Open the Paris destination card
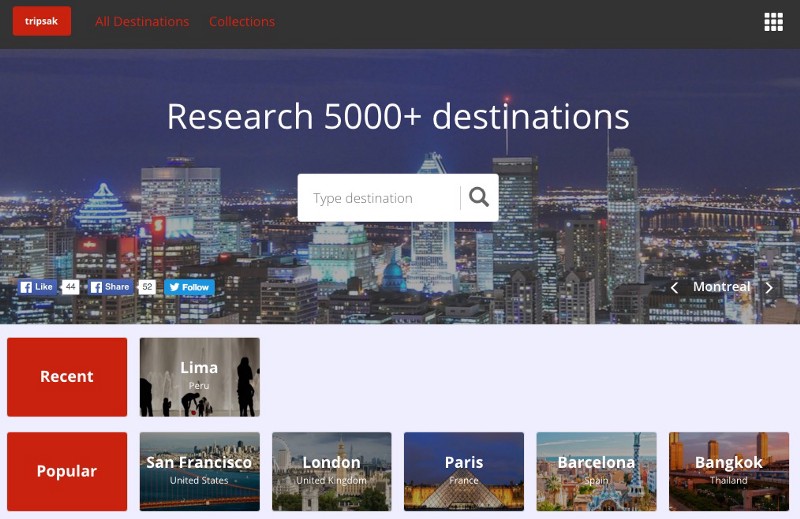 463,471
